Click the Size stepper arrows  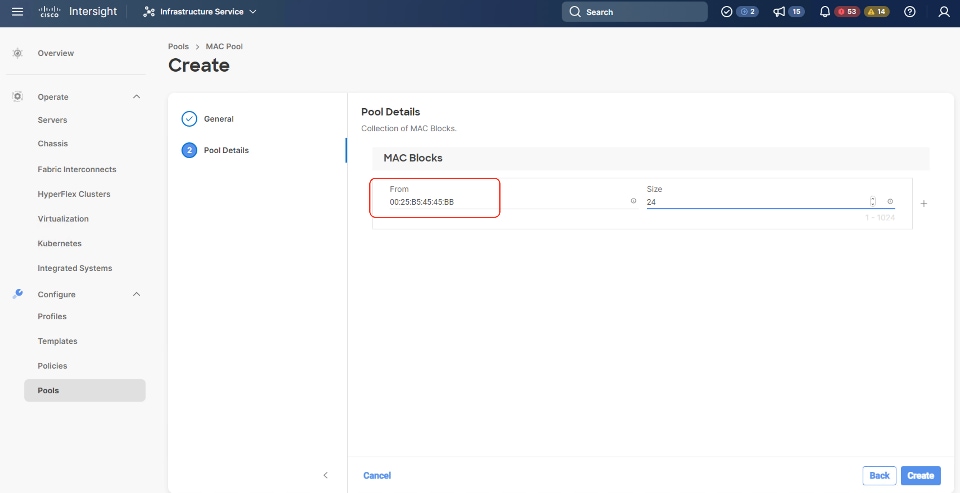point(872,201)
